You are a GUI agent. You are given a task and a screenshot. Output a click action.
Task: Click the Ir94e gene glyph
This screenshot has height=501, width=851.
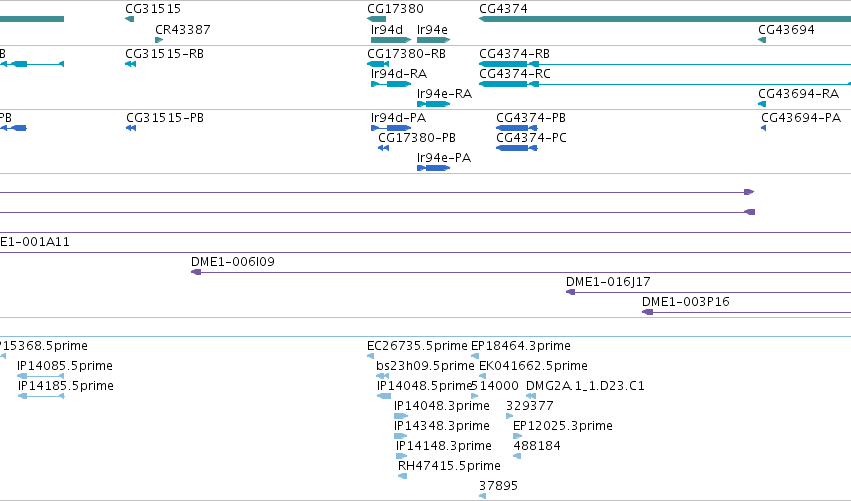(433, 40)
